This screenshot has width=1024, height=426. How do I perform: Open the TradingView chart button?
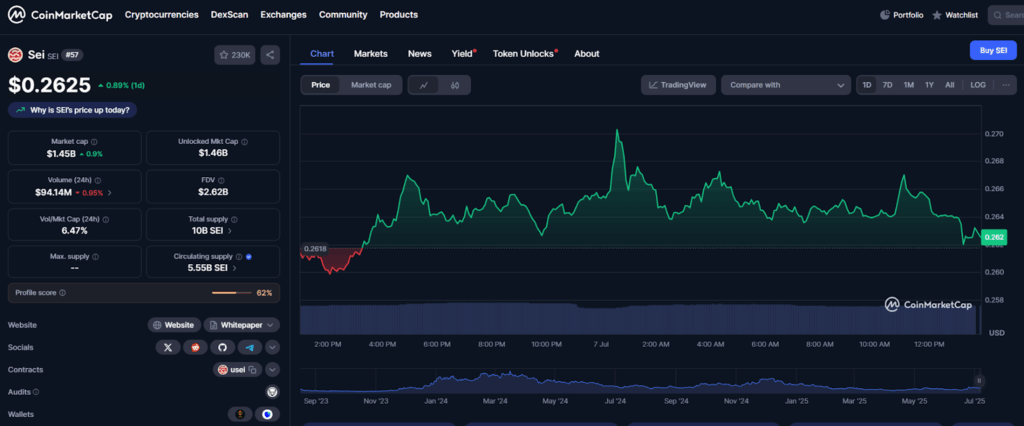pyautogui.click(x=679, y=85)
